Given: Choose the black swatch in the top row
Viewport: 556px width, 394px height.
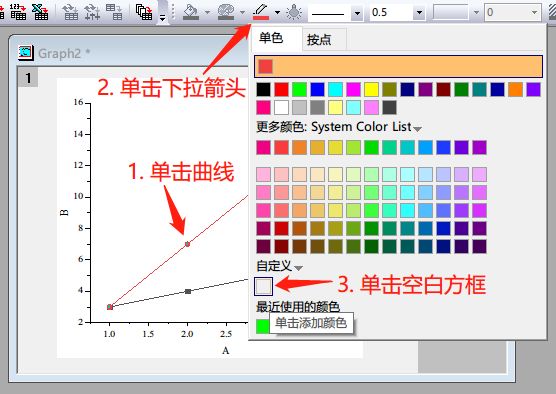Looking at the screenshot, I should (x=263, y=90).
